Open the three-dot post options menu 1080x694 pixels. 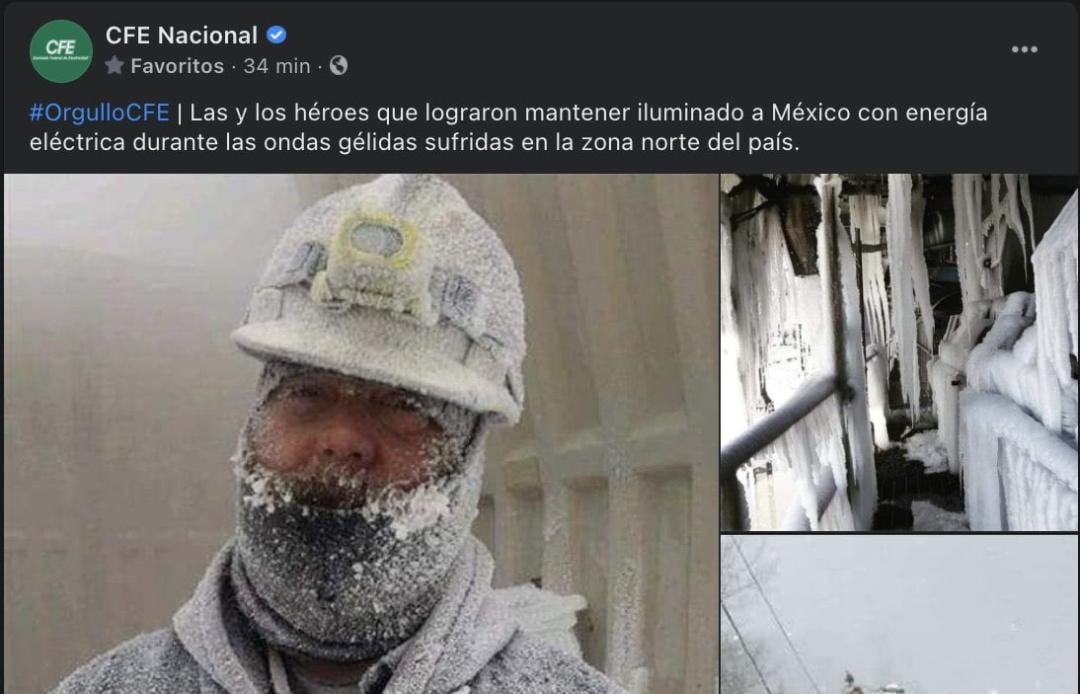(x=1024, y=50)
